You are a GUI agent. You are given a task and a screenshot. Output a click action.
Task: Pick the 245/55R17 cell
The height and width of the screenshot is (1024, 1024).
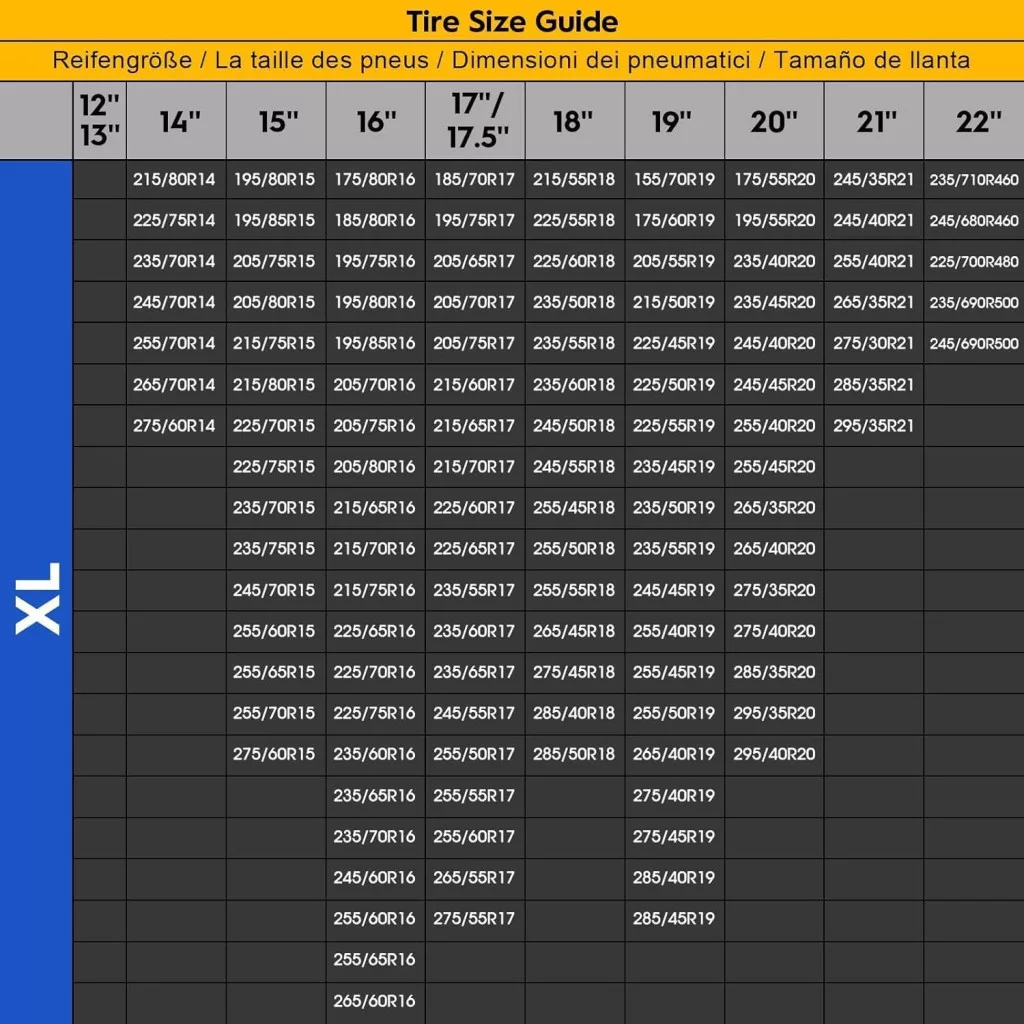(474, 713)
